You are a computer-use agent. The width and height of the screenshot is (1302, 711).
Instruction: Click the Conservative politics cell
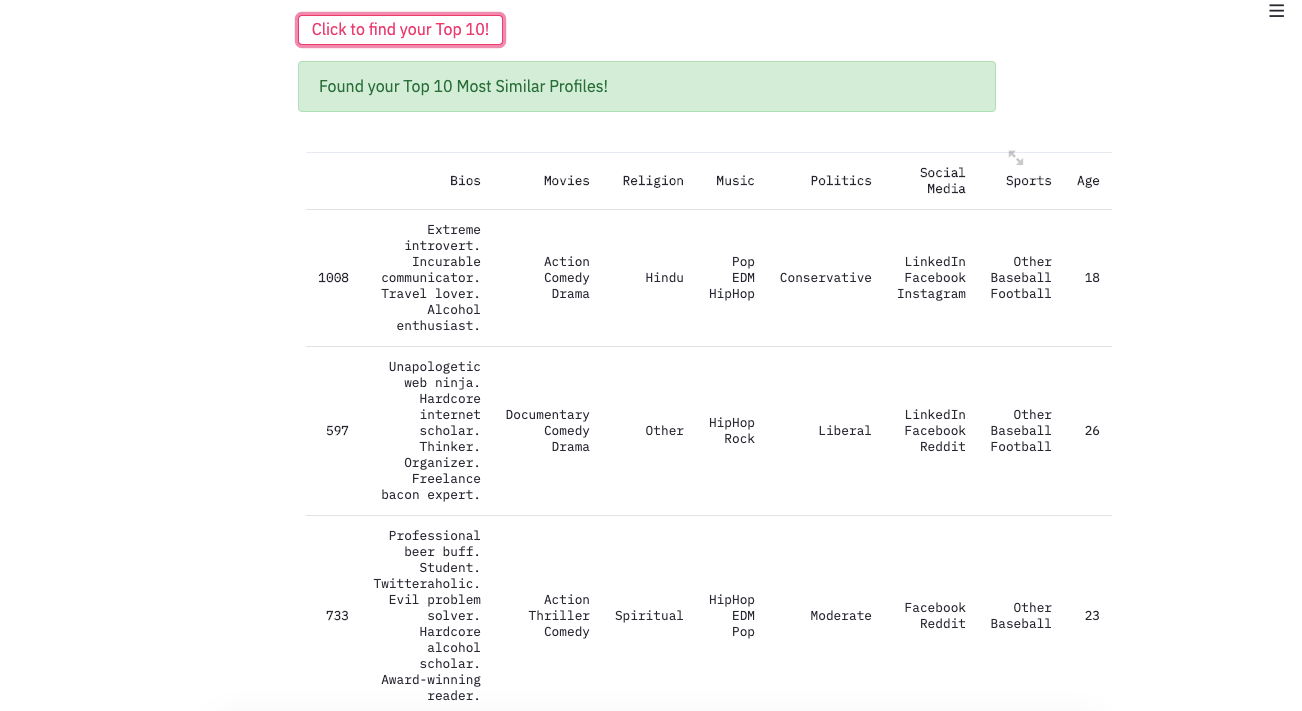pyautogui.click(x=825, y=278)
